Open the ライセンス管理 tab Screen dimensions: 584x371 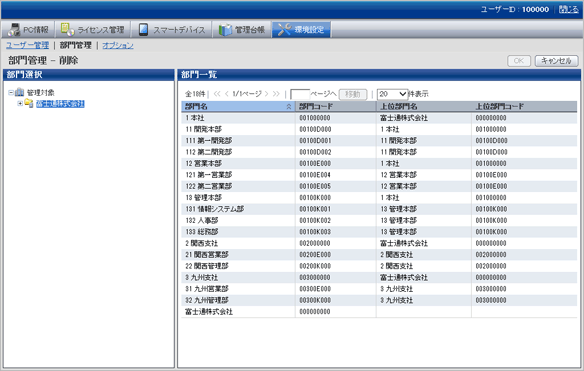click(x=93, y=29)
